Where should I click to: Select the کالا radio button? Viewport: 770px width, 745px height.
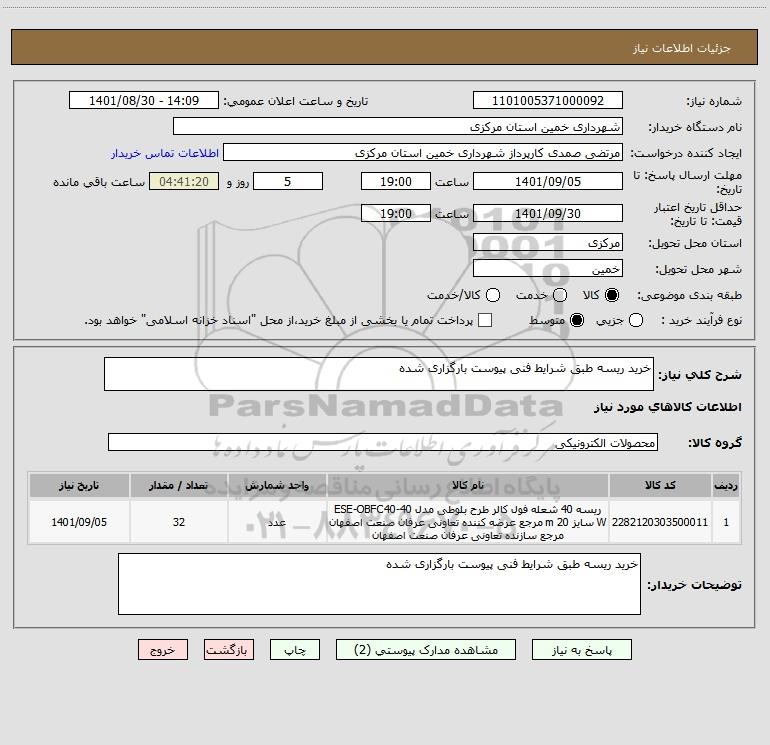(612, 295)
